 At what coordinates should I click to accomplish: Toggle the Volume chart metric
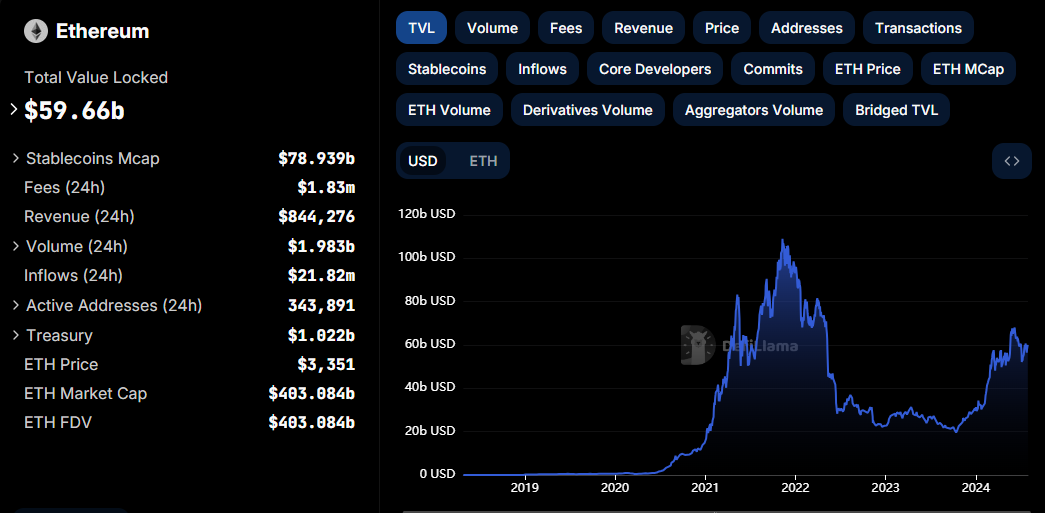[x=492, y=28]
